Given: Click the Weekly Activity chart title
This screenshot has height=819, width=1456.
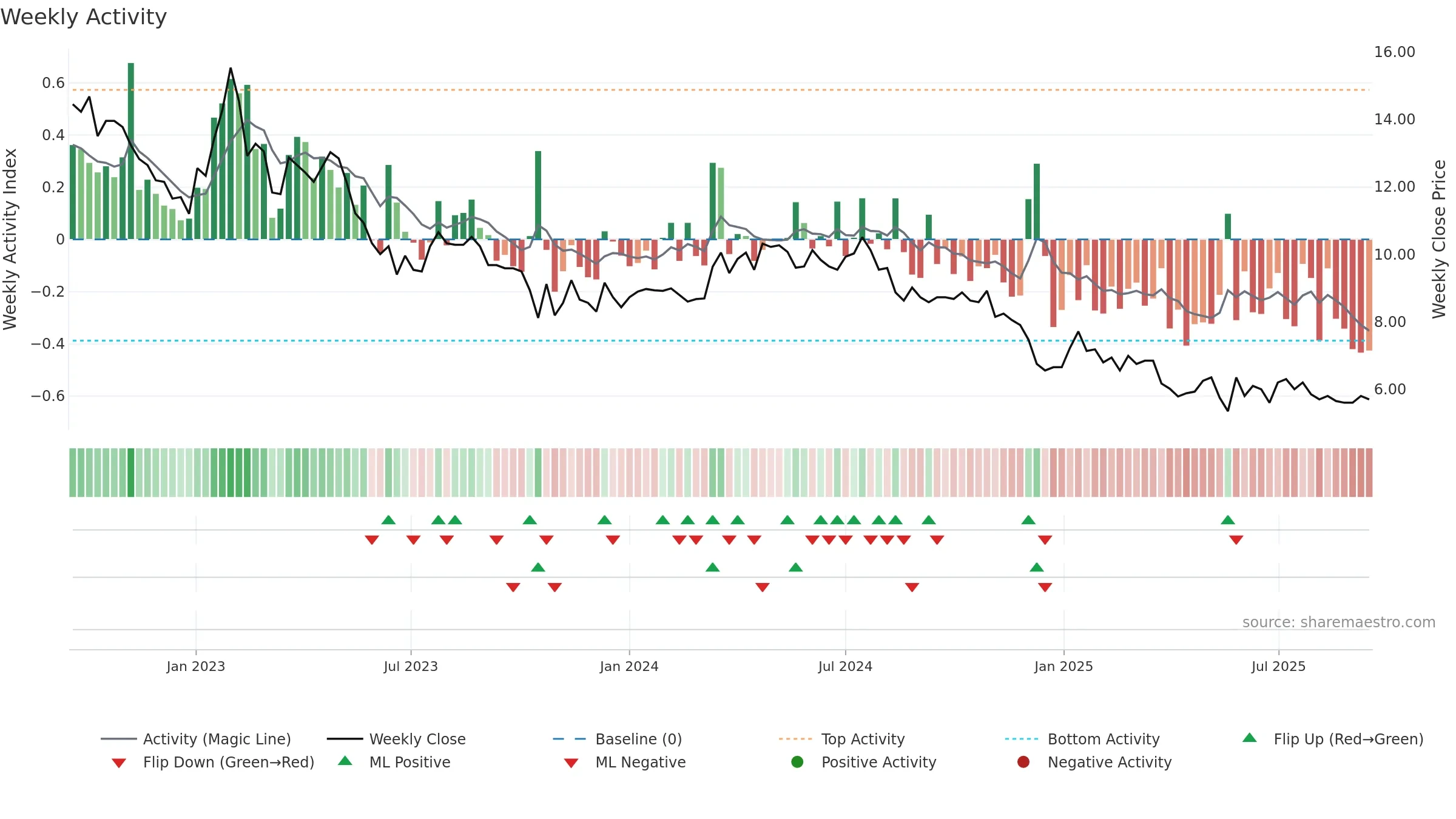Looking at the screenshot, I should (x=84, y=17).
